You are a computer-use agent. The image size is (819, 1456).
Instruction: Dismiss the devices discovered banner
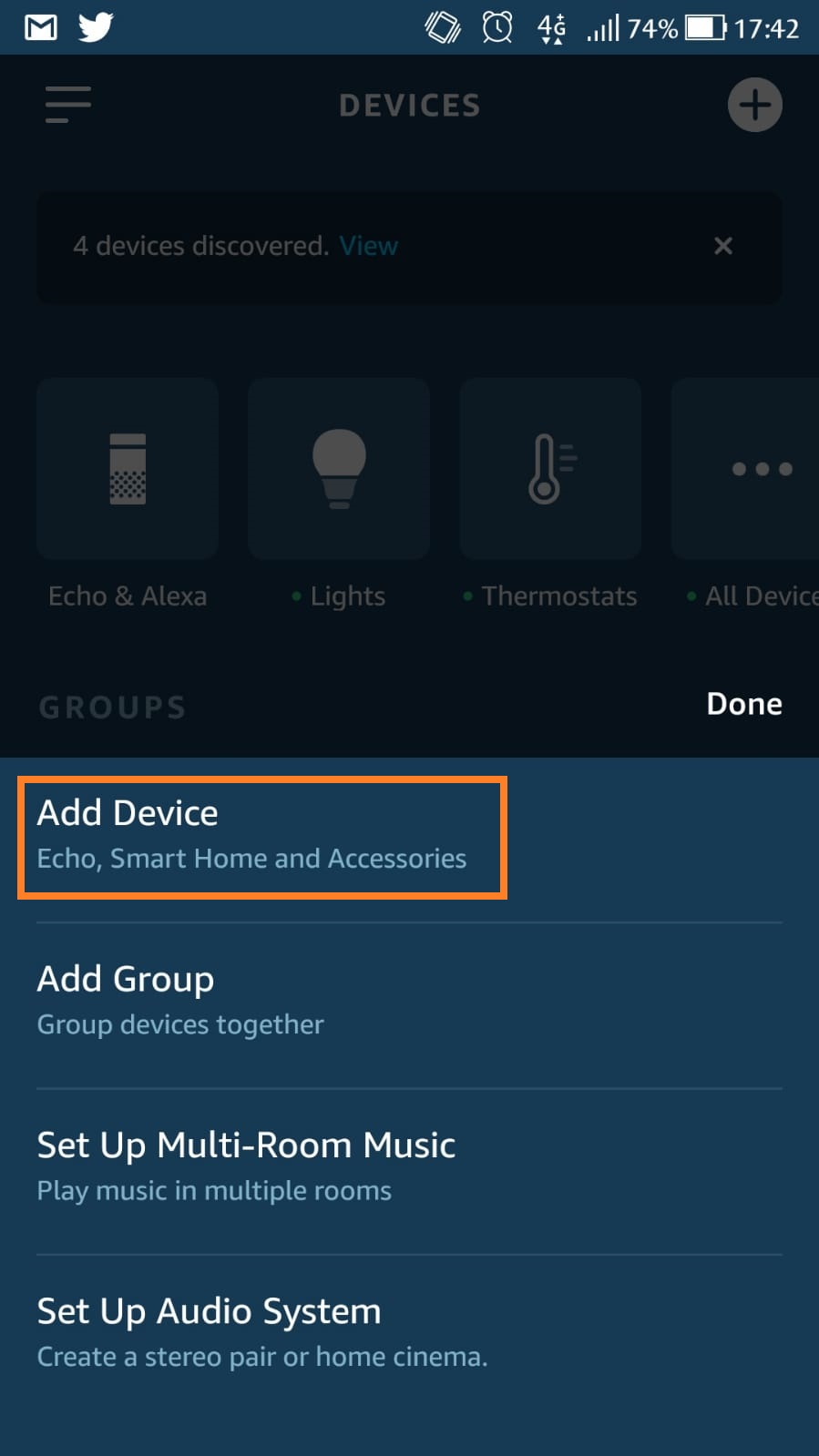pyautogui.click(x=723, y=246)
